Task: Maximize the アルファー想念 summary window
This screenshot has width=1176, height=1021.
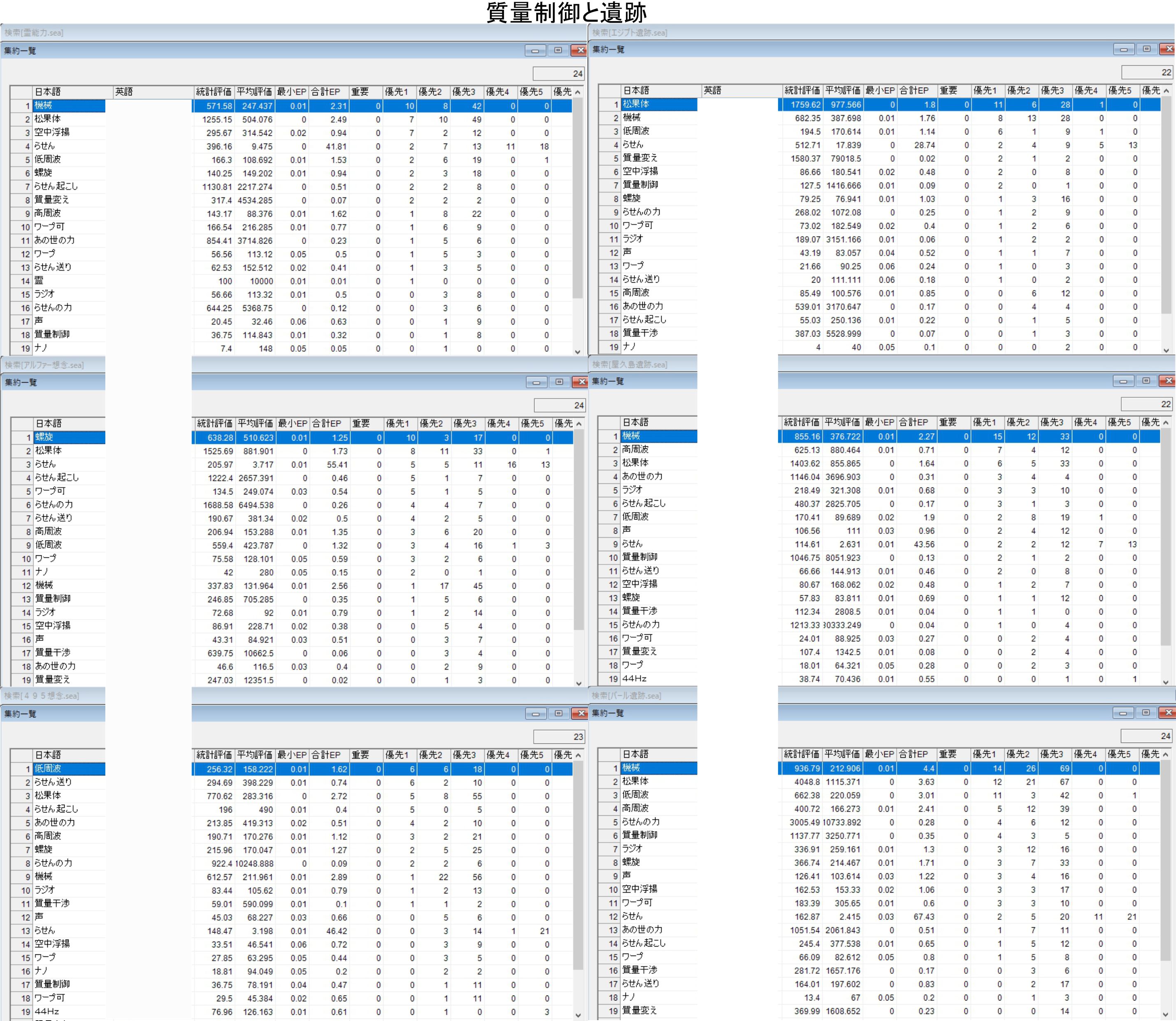Action: (x=559, y=382)
